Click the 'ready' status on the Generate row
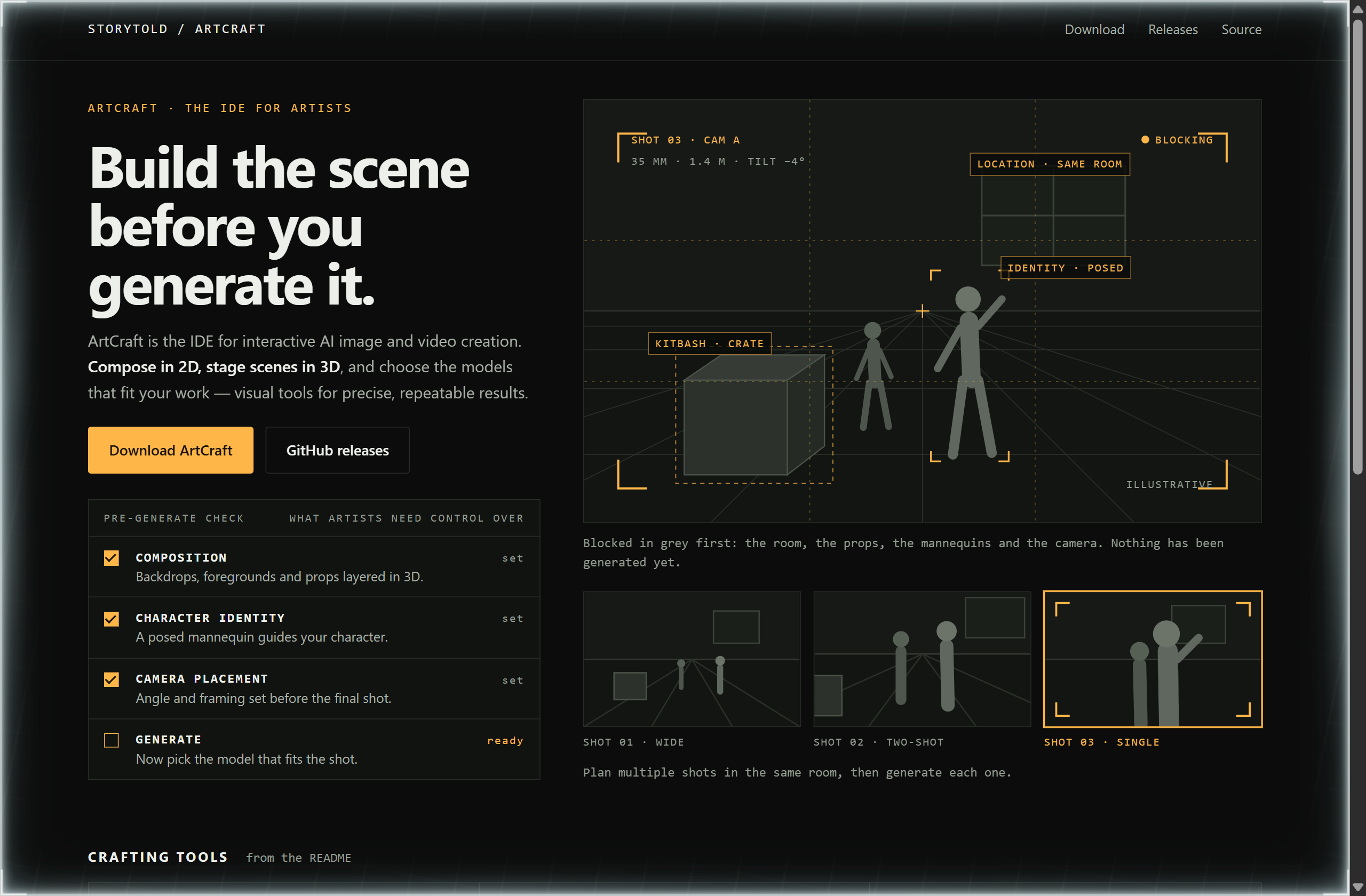Viewport: 1366px width, 896px height. [505, 740]
